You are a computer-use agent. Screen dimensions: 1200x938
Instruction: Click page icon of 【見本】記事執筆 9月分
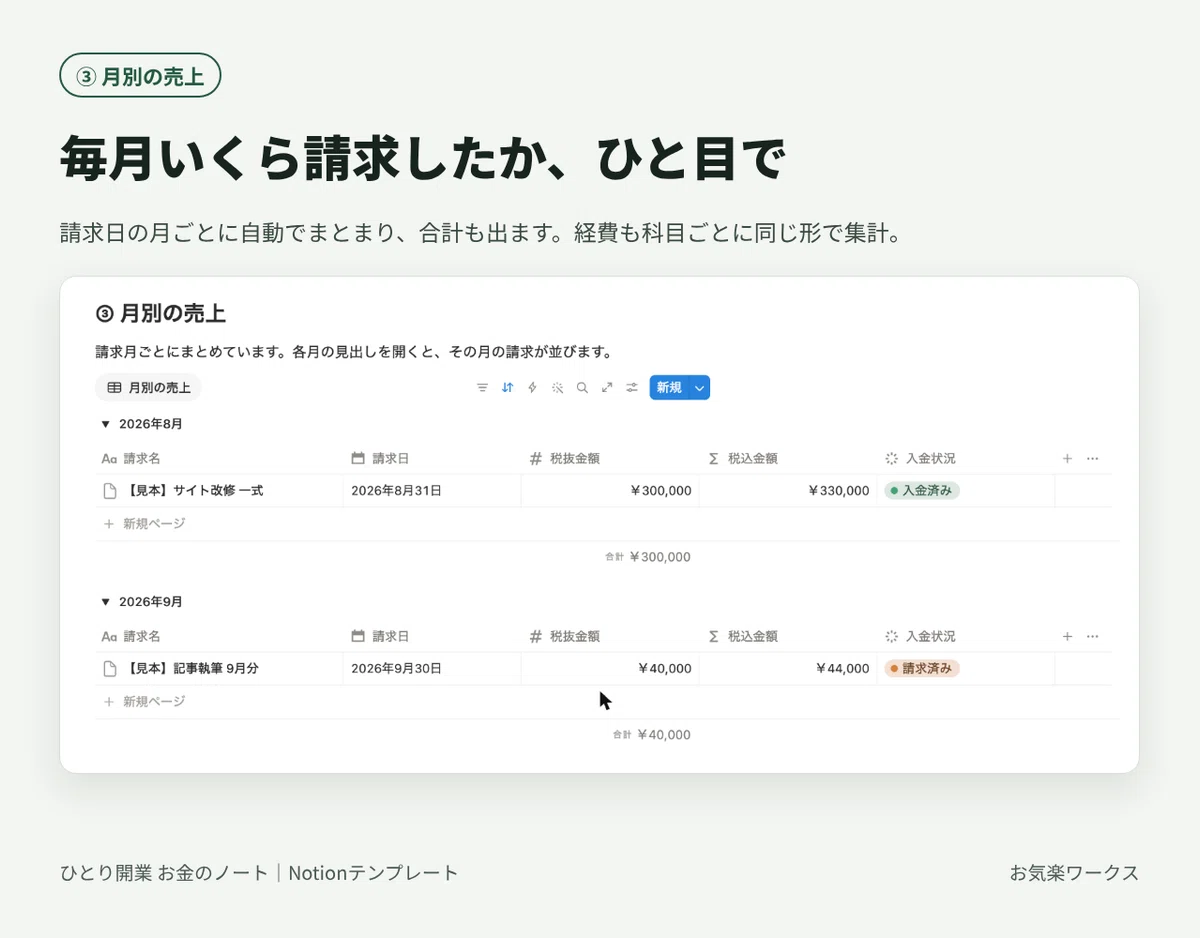[111, 668]
